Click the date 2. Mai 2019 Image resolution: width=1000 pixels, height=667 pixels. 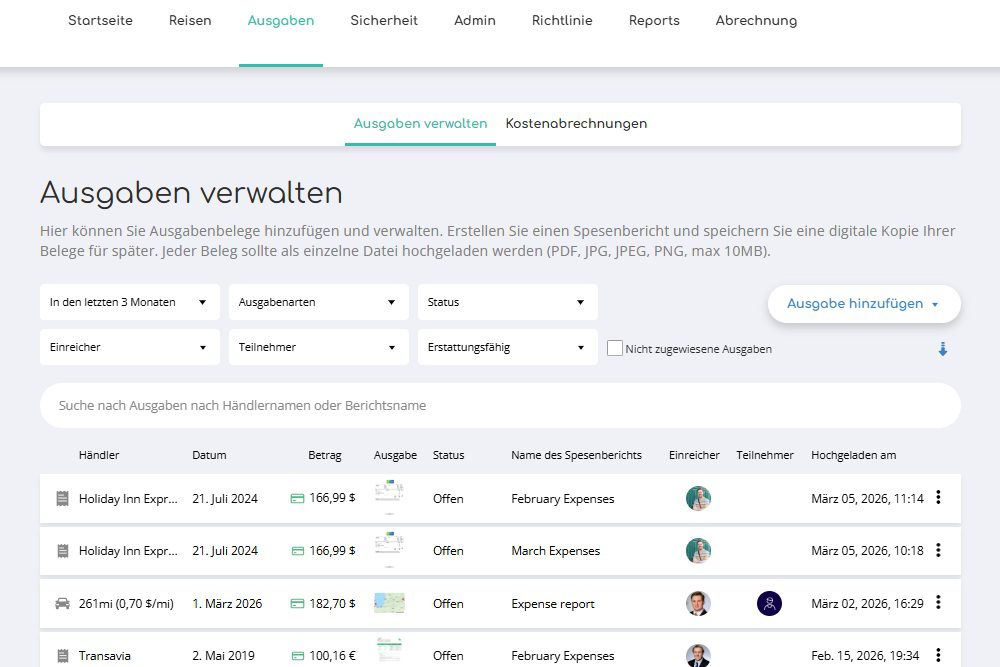pyautogui.click(x=223, y=656)
